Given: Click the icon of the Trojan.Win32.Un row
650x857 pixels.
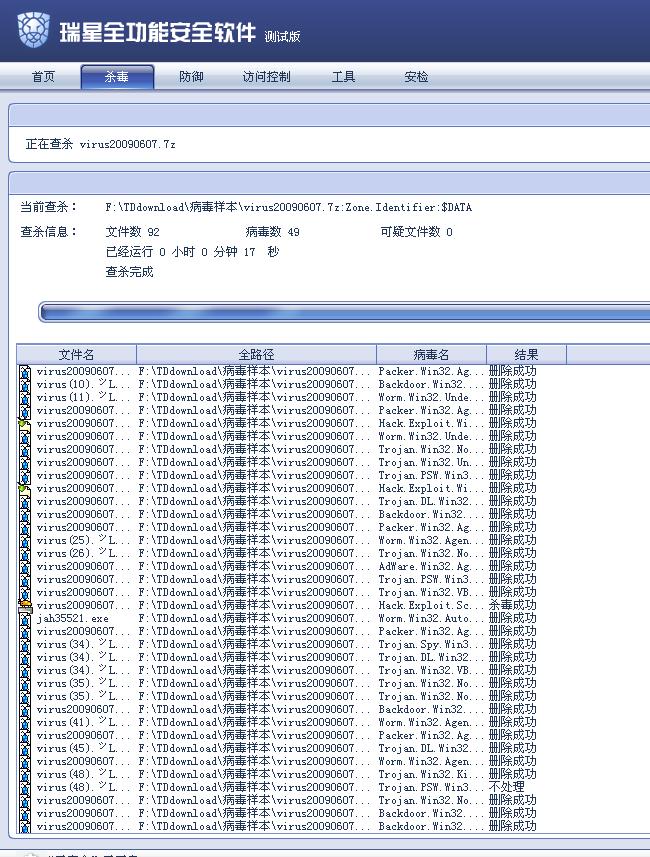Looking at the screenshot, I should click(25, 462).
